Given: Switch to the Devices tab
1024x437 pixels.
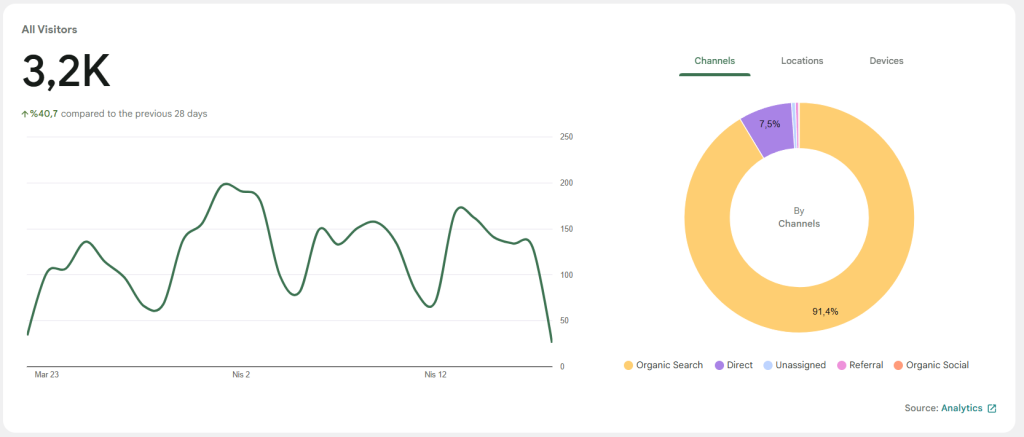Looking at the screenshot, I should tap(886, 61).
